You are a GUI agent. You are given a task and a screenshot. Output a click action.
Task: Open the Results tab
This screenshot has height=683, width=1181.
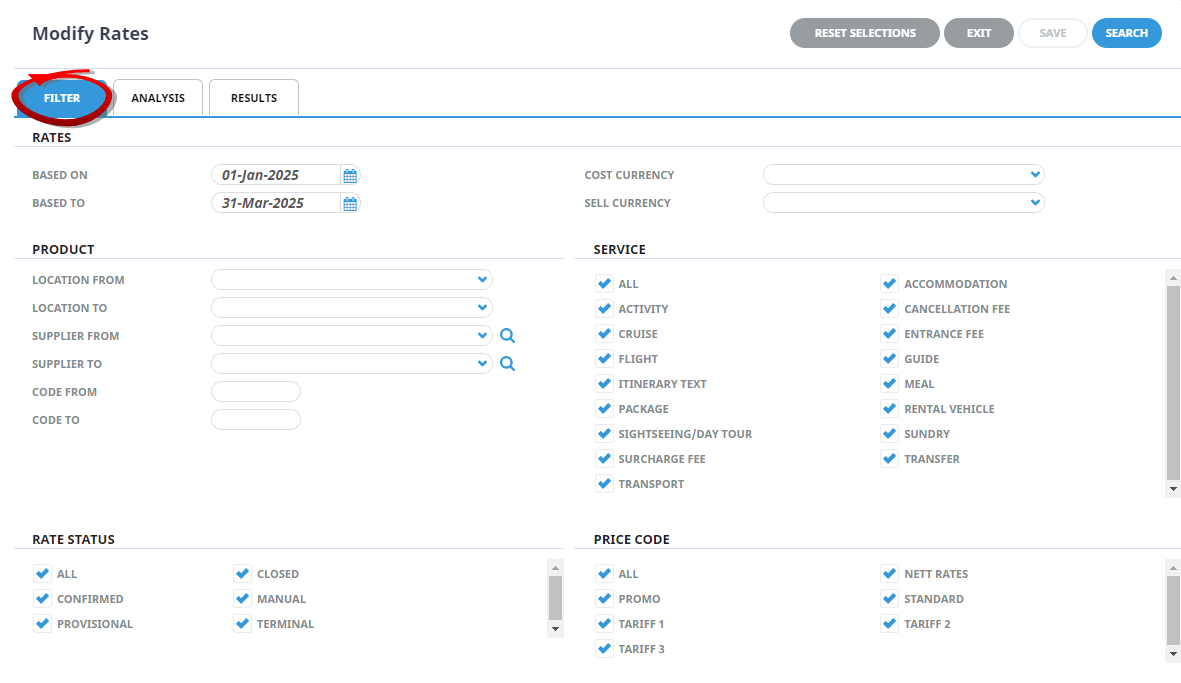tap(254, 98)
